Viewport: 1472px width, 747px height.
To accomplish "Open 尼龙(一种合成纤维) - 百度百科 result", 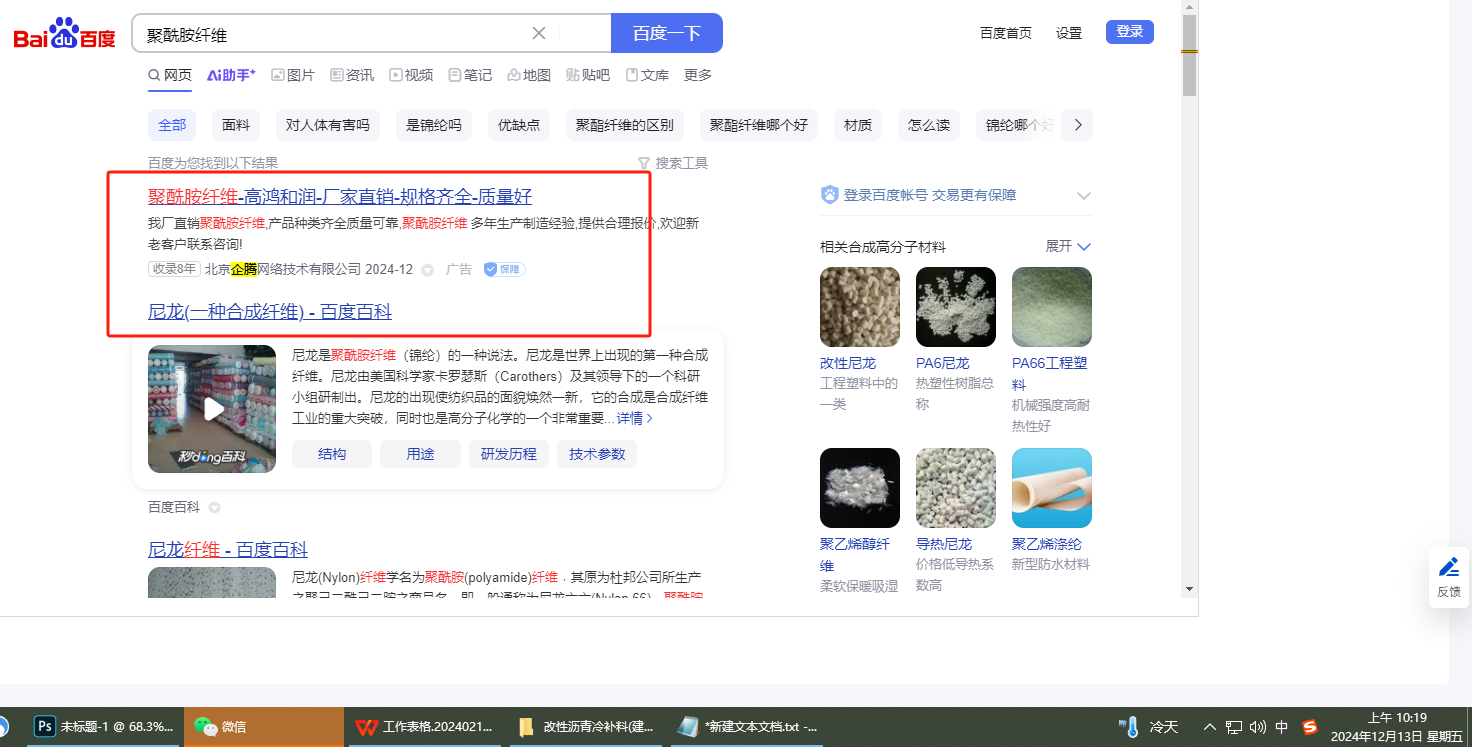I will coord(270,312).
